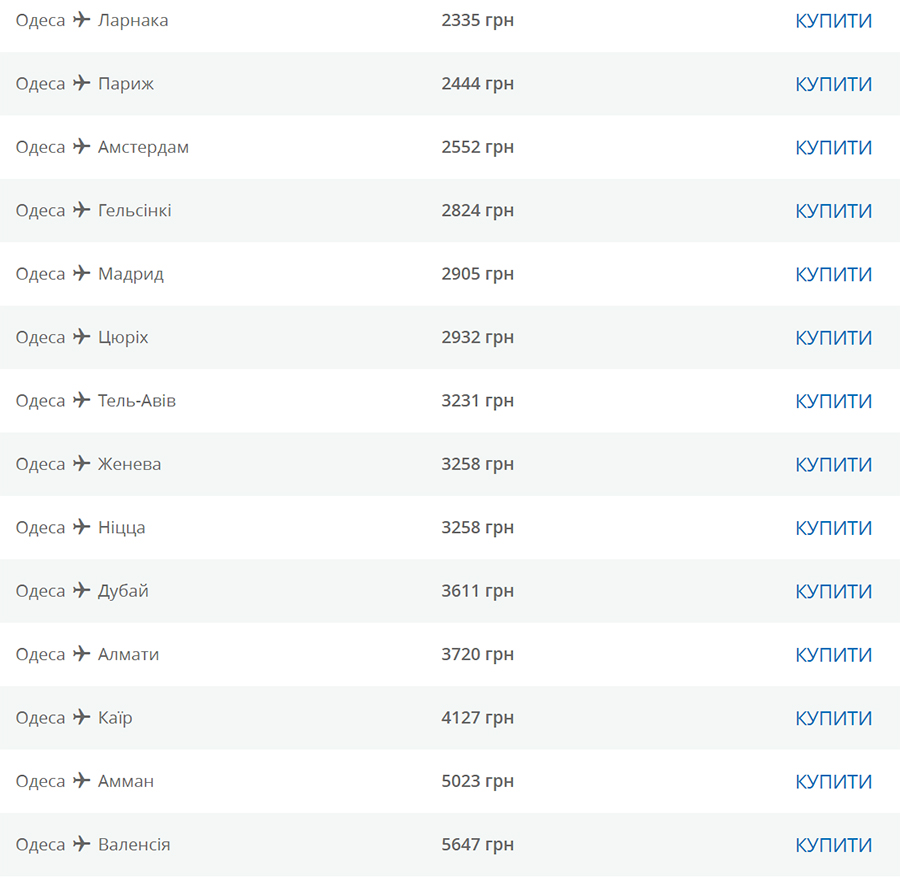Screen dimensions: 900x878
Task: Buy the Женева flight ticket
Action: (833, 464)
